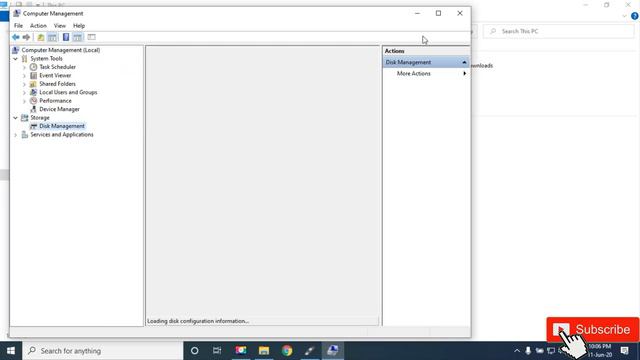The width and height of the screenshot is (640, 360).
Task: Select Event Viewer in the tree
Action: click(x=55, y=76)
